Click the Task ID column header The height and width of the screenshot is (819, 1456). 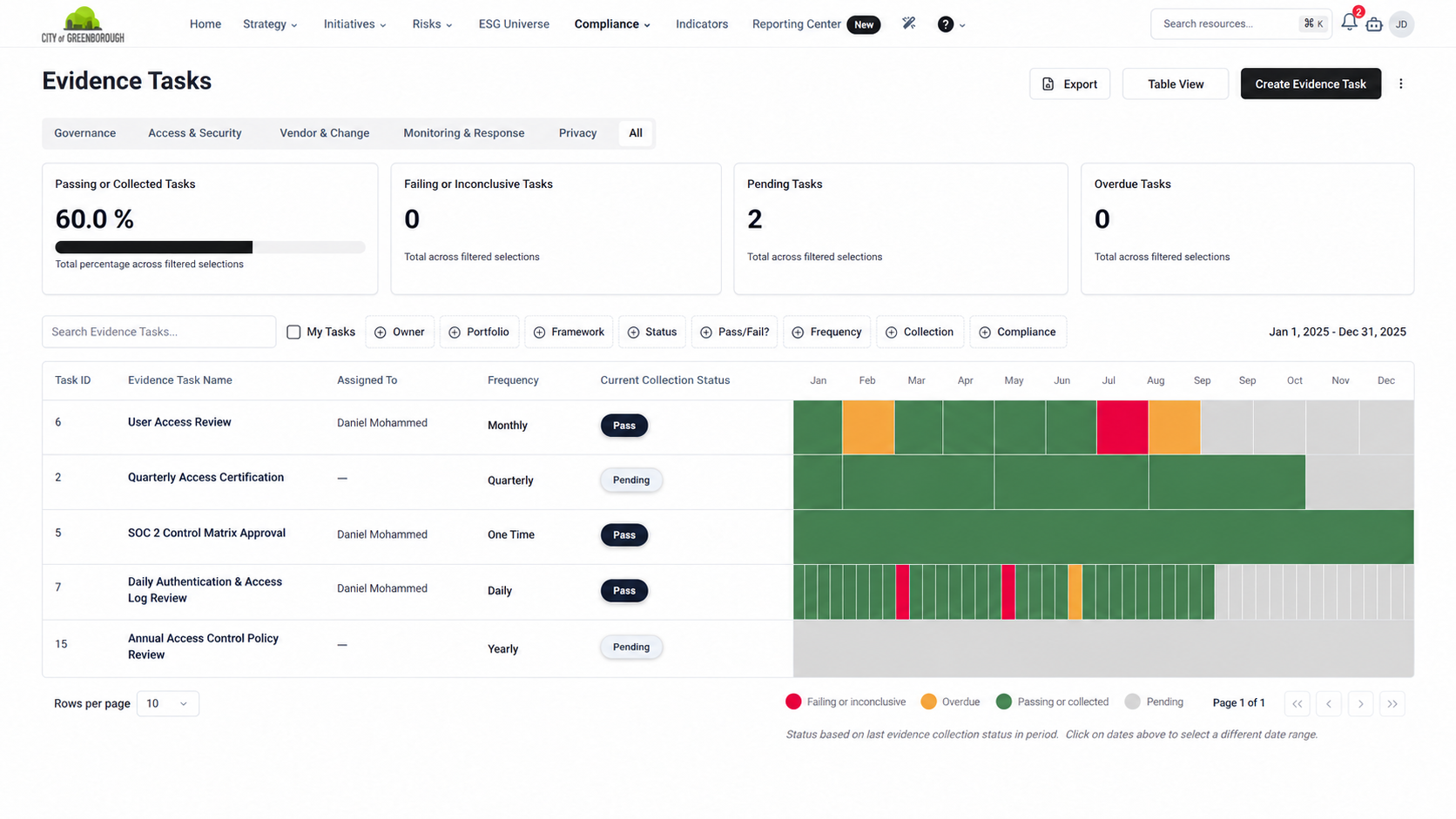coord(73,380)
